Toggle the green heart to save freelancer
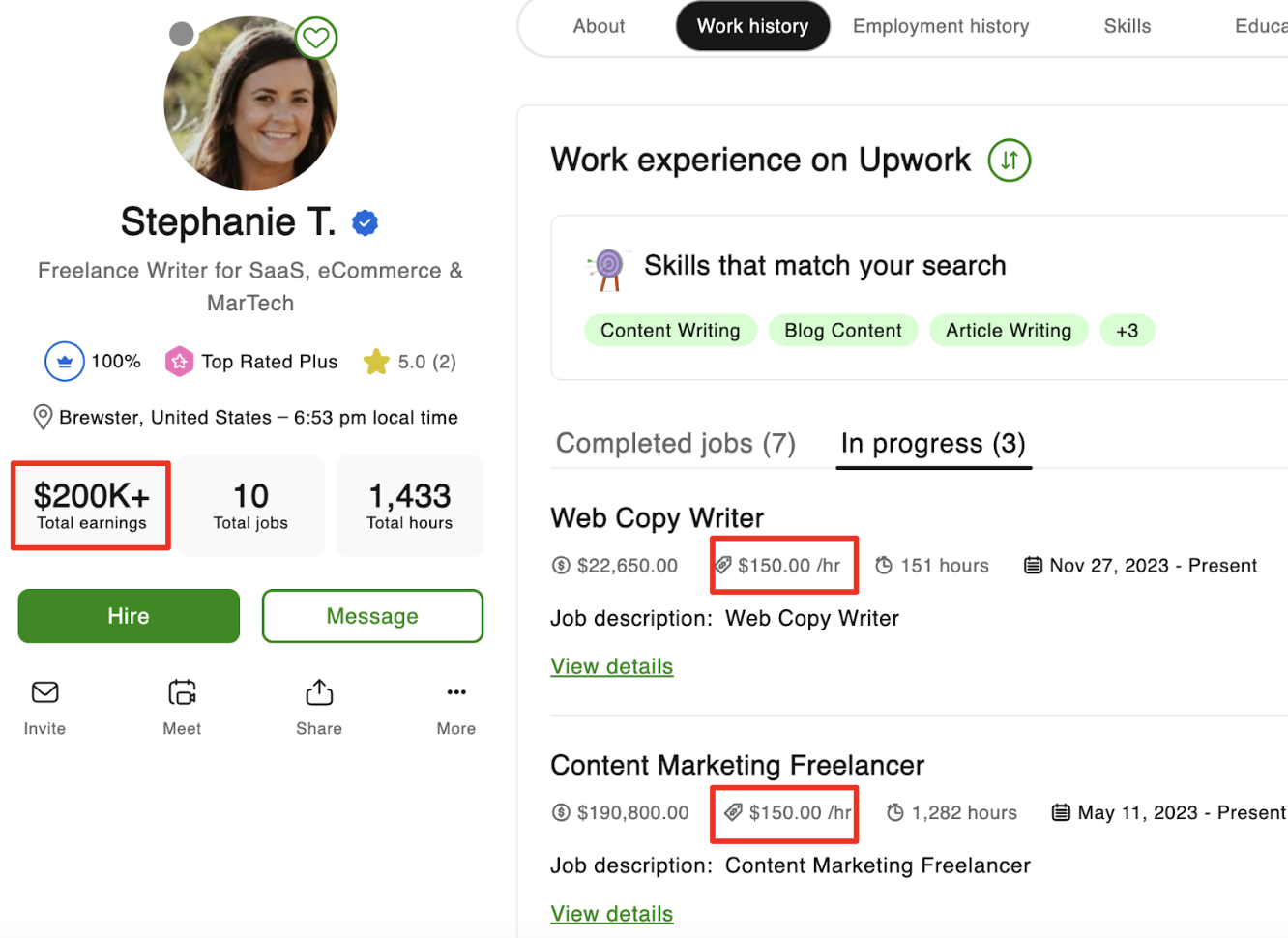The image size is (1288, 938). tap(316, 38)
